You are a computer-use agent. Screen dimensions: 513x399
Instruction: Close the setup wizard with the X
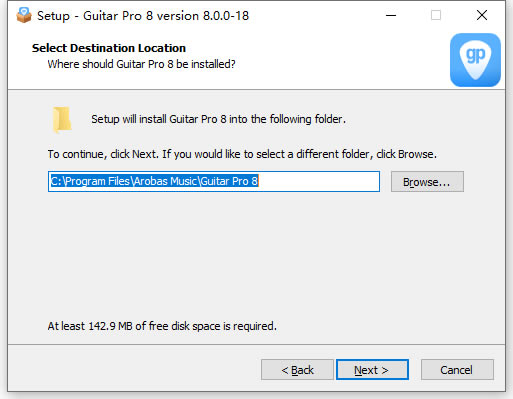click(482, 15)
